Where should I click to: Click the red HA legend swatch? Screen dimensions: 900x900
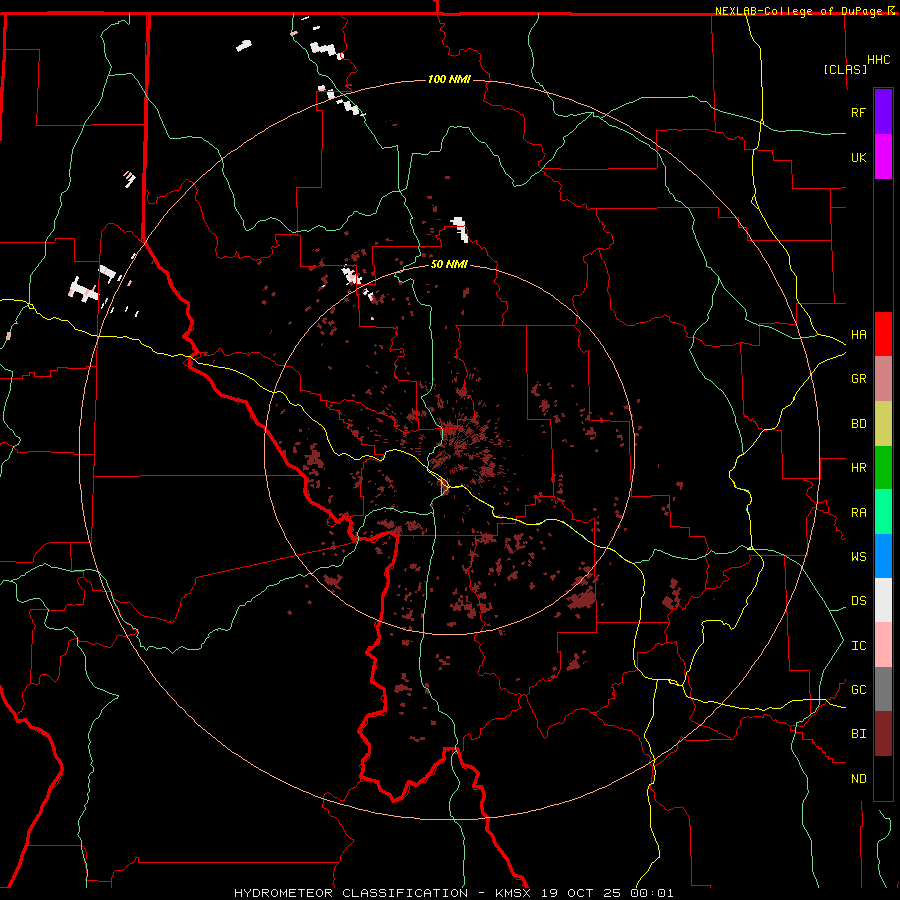click(x=883, y=334)
